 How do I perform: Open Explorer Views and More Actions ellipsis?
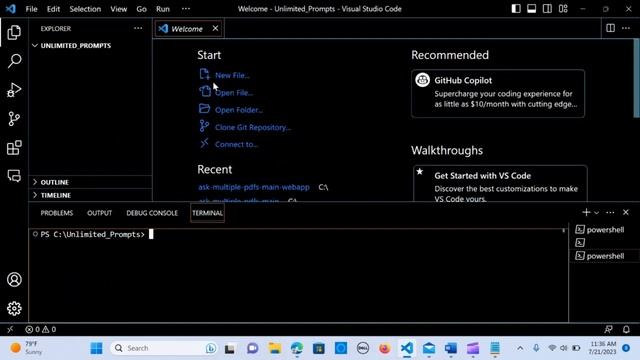(x=138, y=28)
